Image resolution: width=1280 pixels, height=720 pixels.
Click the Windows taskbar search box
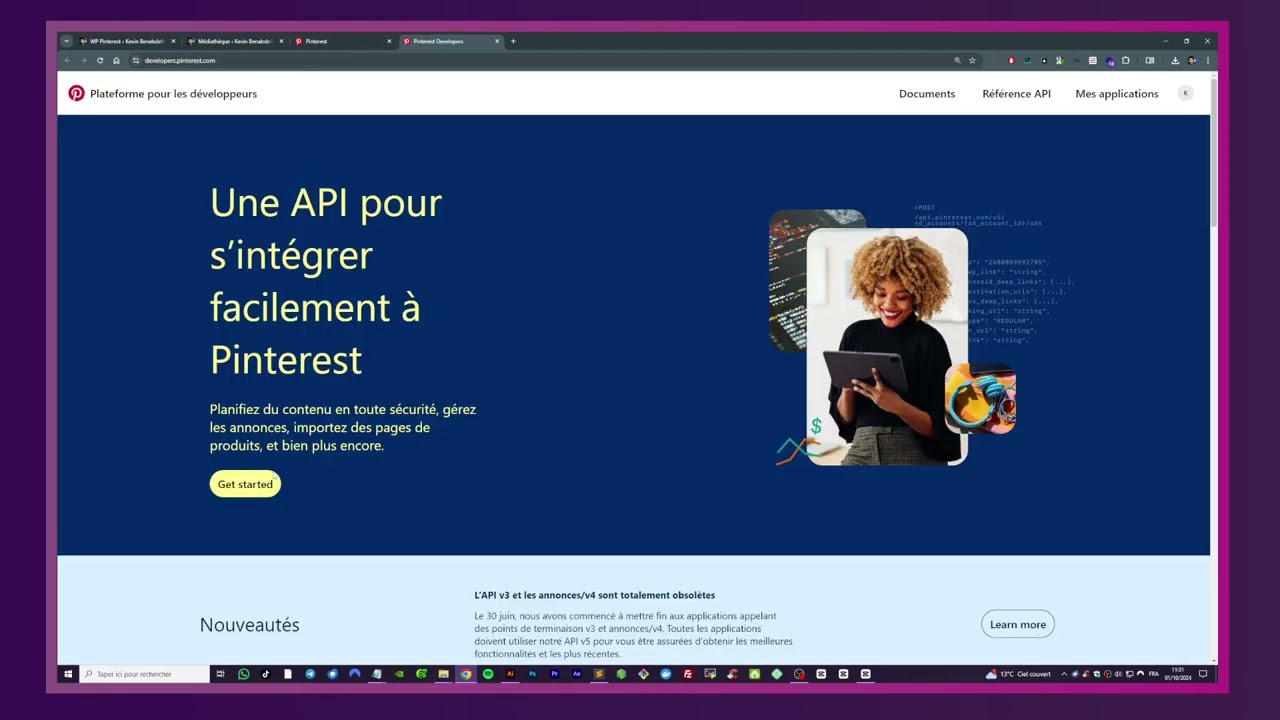click(145, 674)
